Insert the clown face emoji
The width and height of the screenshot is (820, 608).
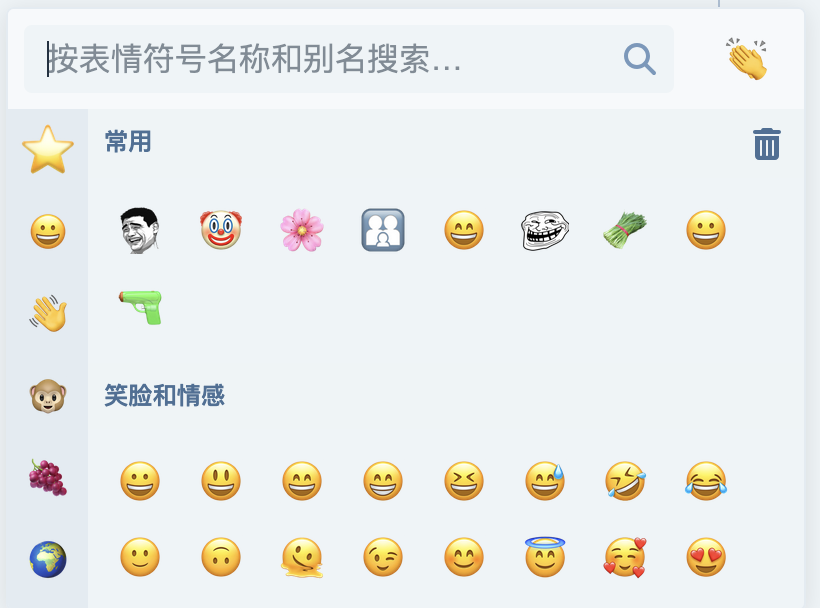click(221, 230)
